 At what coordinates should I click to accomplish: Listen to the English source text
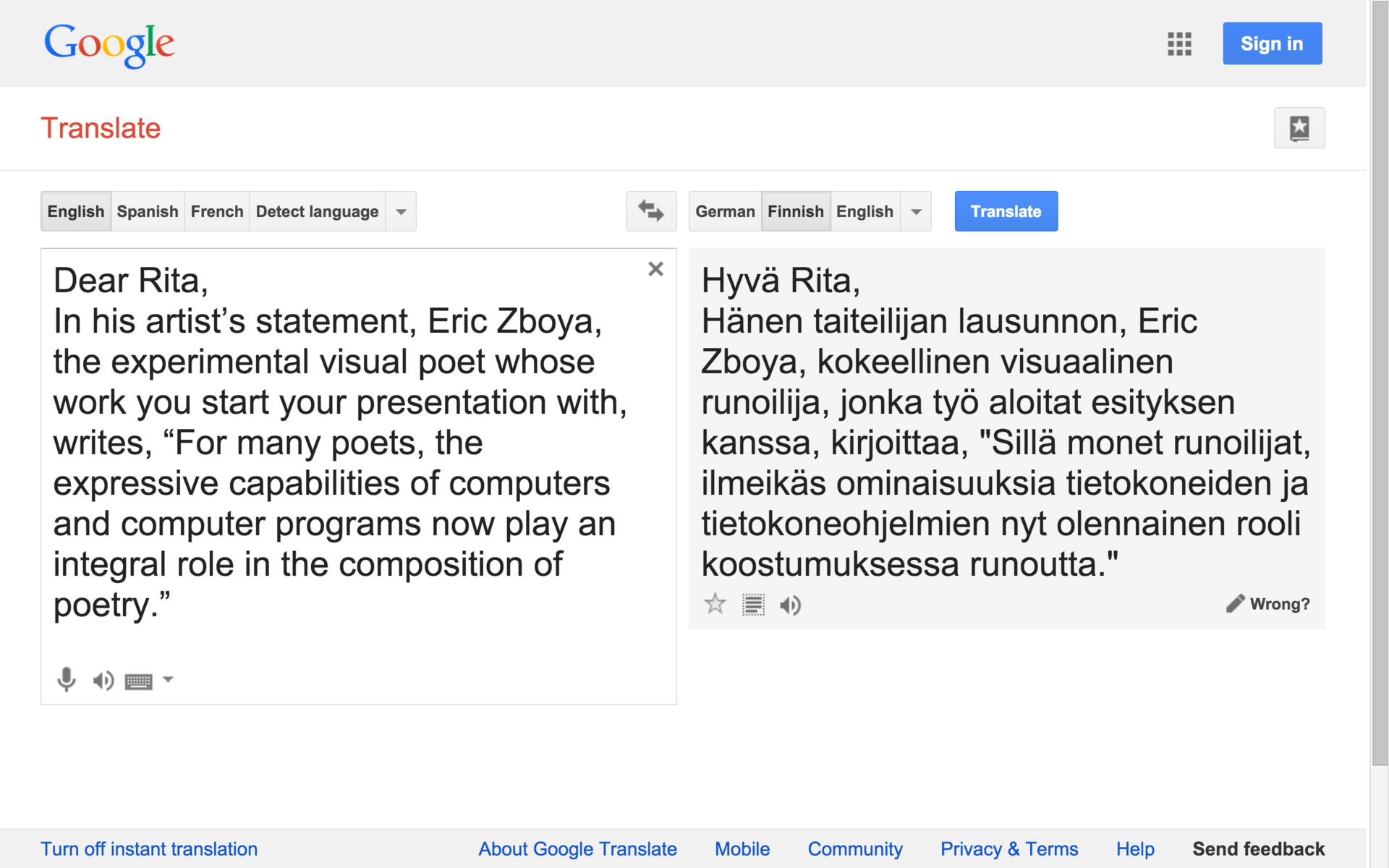coord(103,681)
